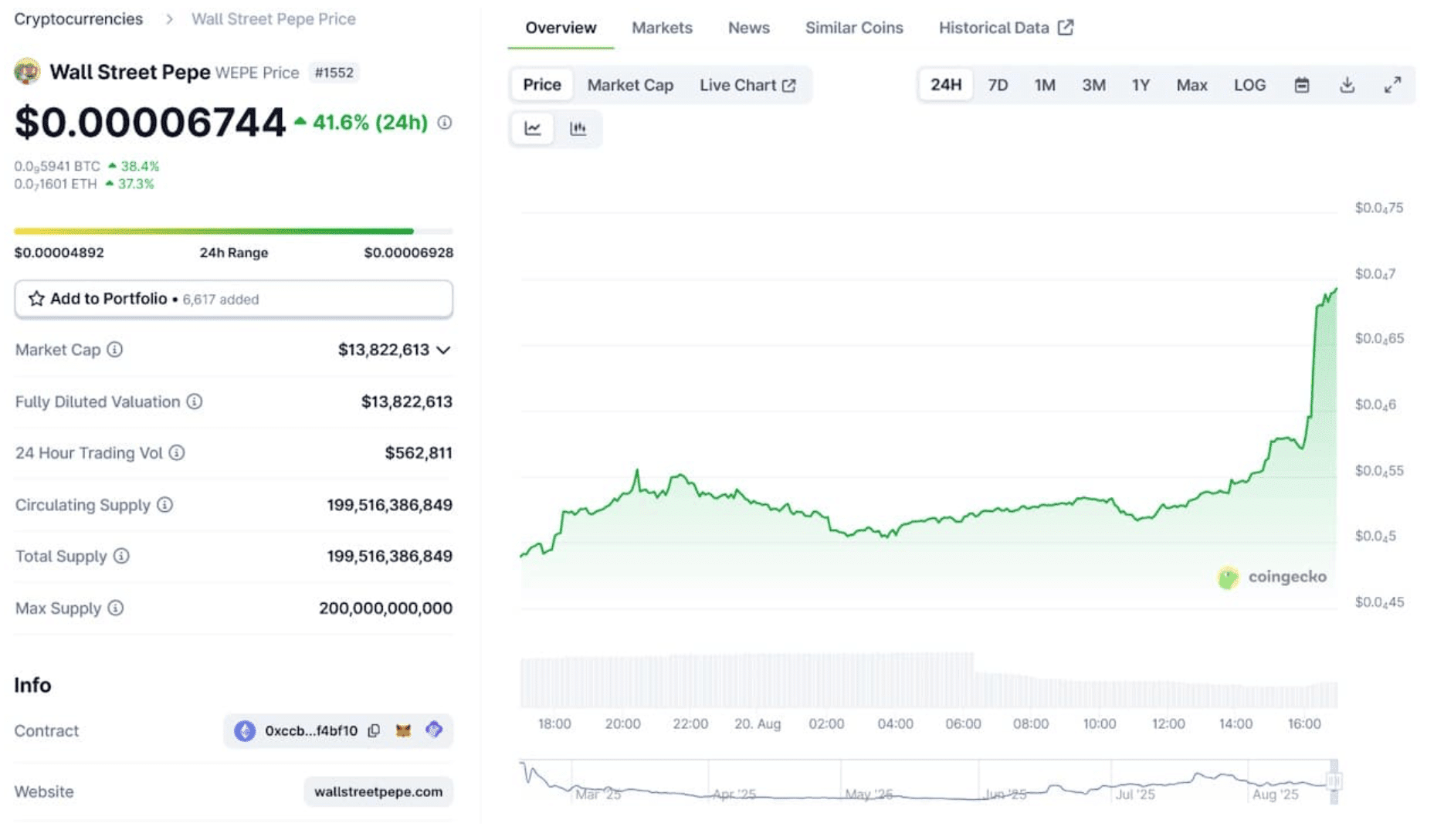Open the calendar date range picker
The width and height of the screenshot is (1444, 840).
coord(1302,85)
